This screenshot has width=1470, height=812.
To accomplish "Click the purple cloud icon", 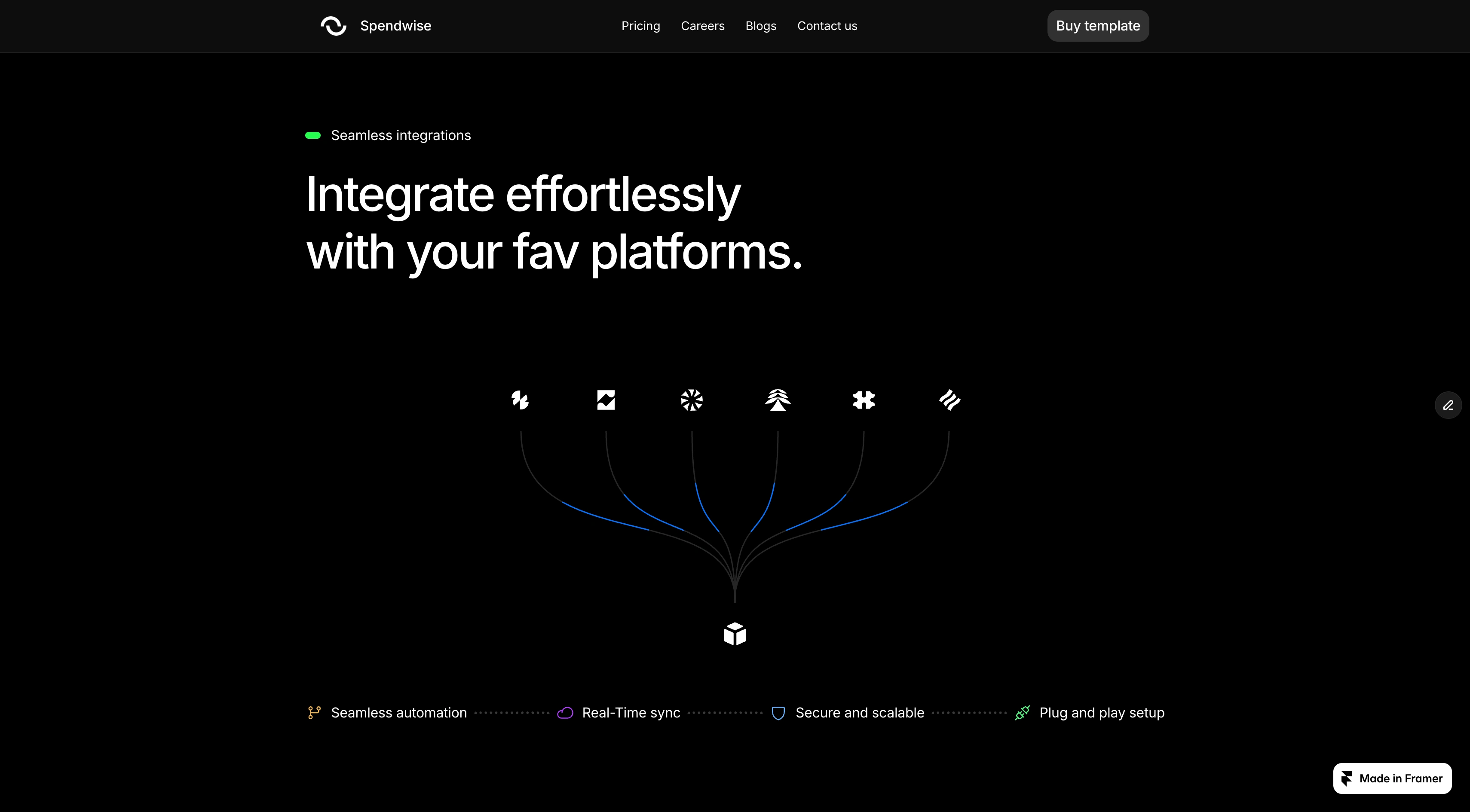I will click(565, 713).
